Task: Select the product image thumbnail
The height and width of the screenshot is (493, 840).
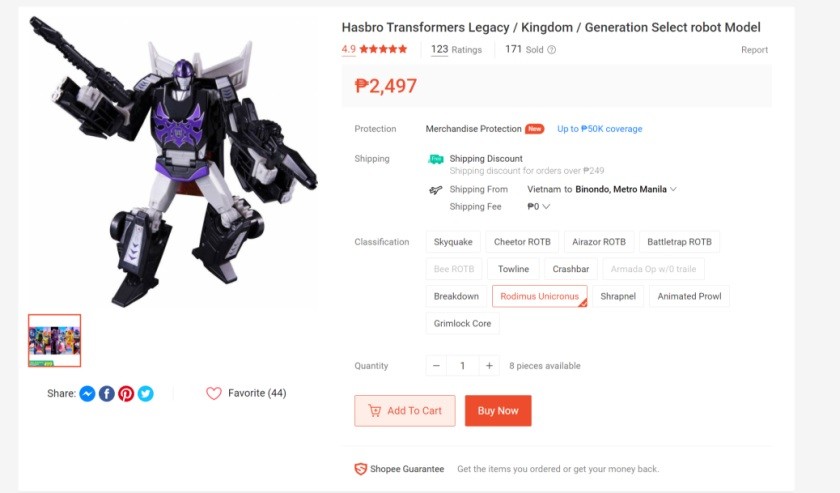Action: pos(55,341)
